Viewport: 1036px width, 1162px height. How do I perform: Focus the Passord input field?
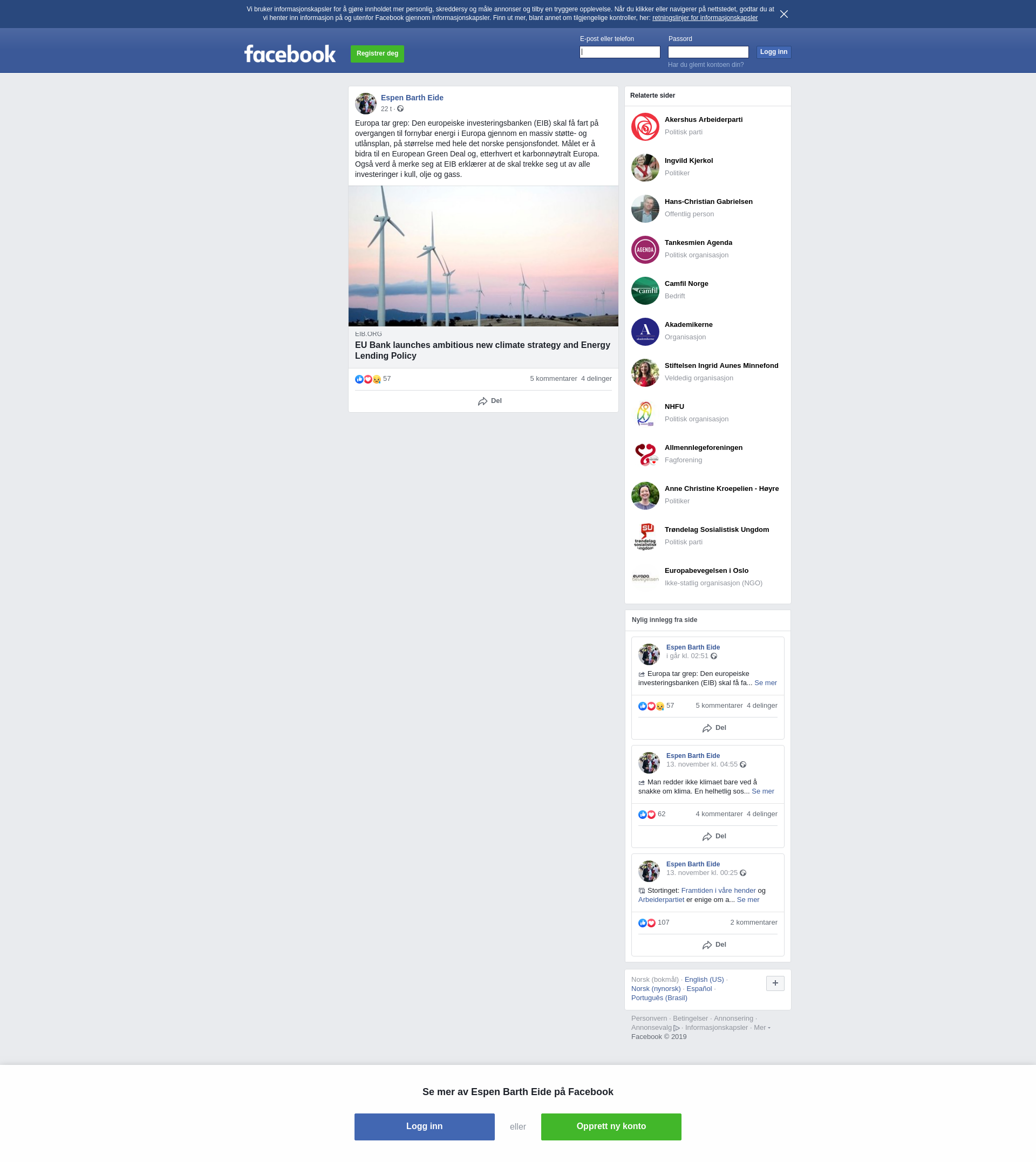coord(707,52)
